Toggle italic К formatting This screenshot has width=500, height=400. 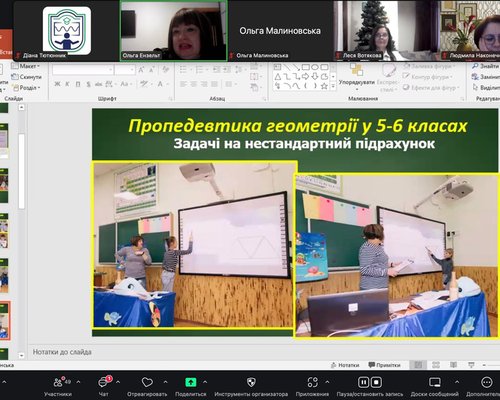point(68,84)
